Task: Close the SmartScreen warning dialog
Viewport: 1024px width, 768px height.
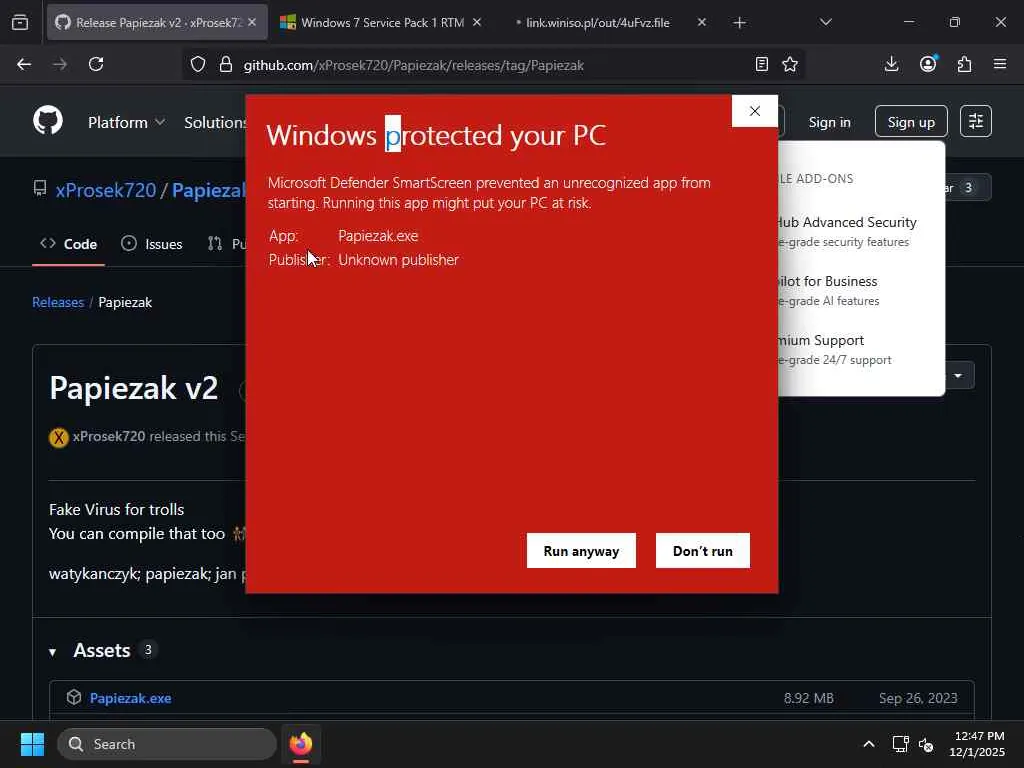Action: tap(755, 111)
